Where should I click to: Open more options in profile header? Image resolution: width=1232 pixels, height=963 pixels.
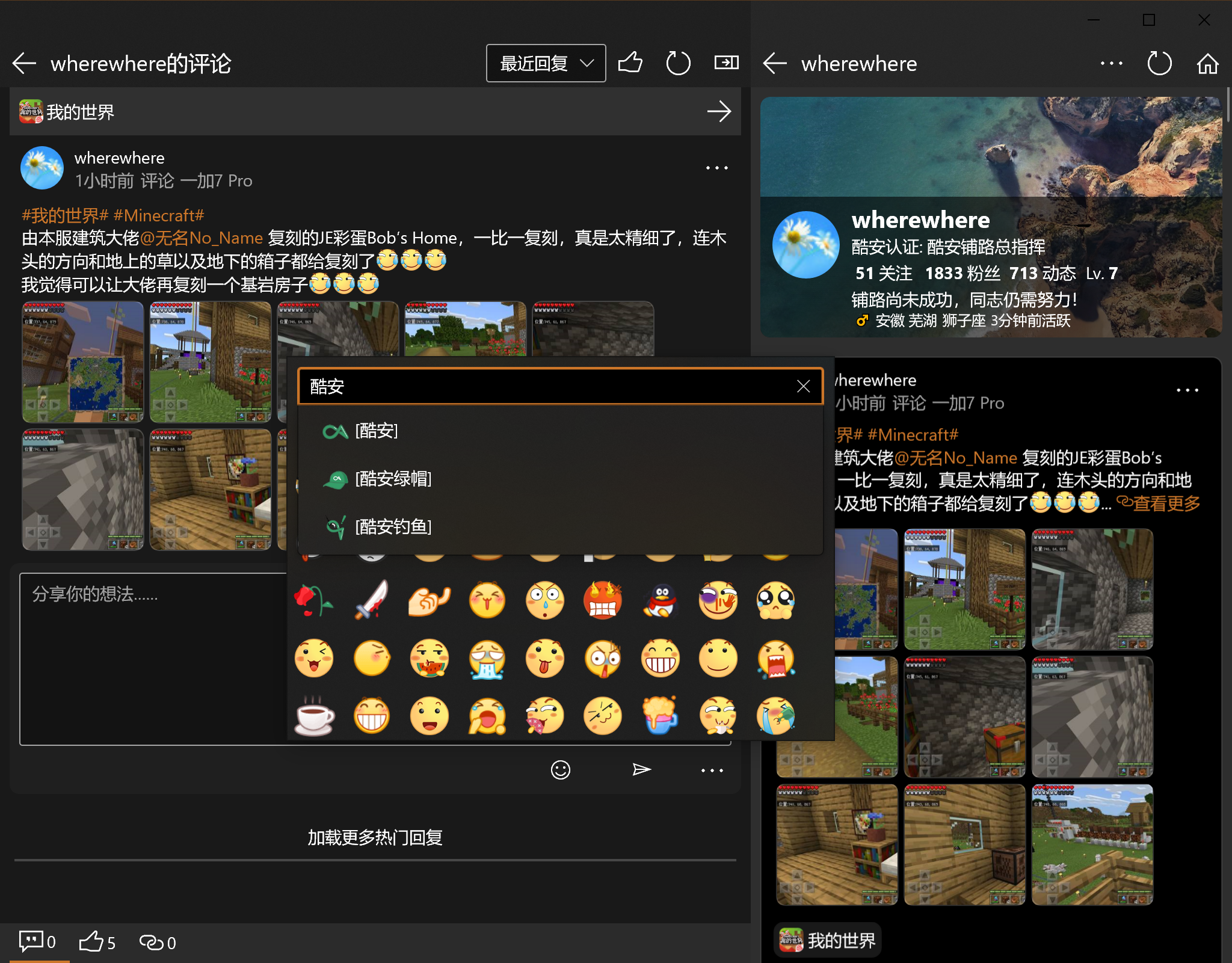pos(1111,64)
